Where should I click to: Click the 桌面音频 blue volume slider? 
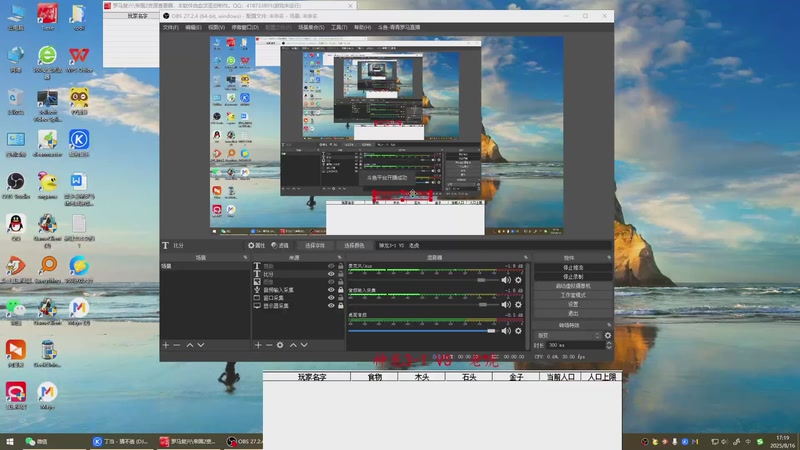click(x=422, y=331)
